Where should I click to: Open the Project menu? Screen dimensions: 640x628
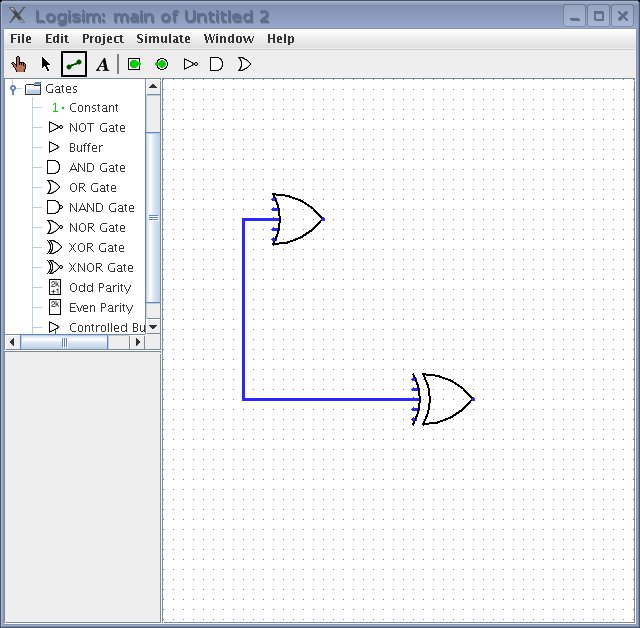point(103,39)
